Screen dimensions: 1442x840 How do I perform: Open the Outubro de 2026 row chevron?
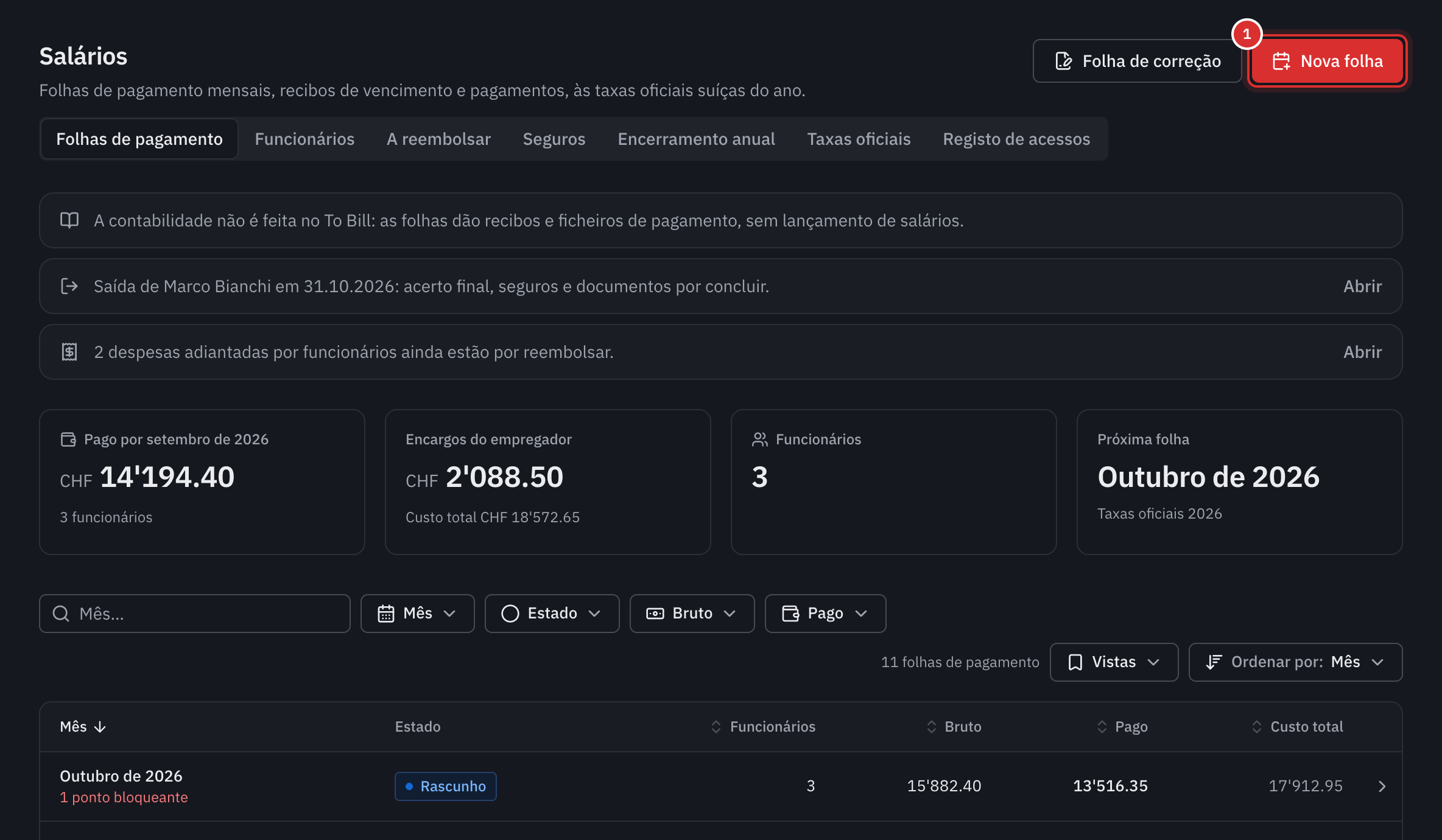(x=1382, y=786)
